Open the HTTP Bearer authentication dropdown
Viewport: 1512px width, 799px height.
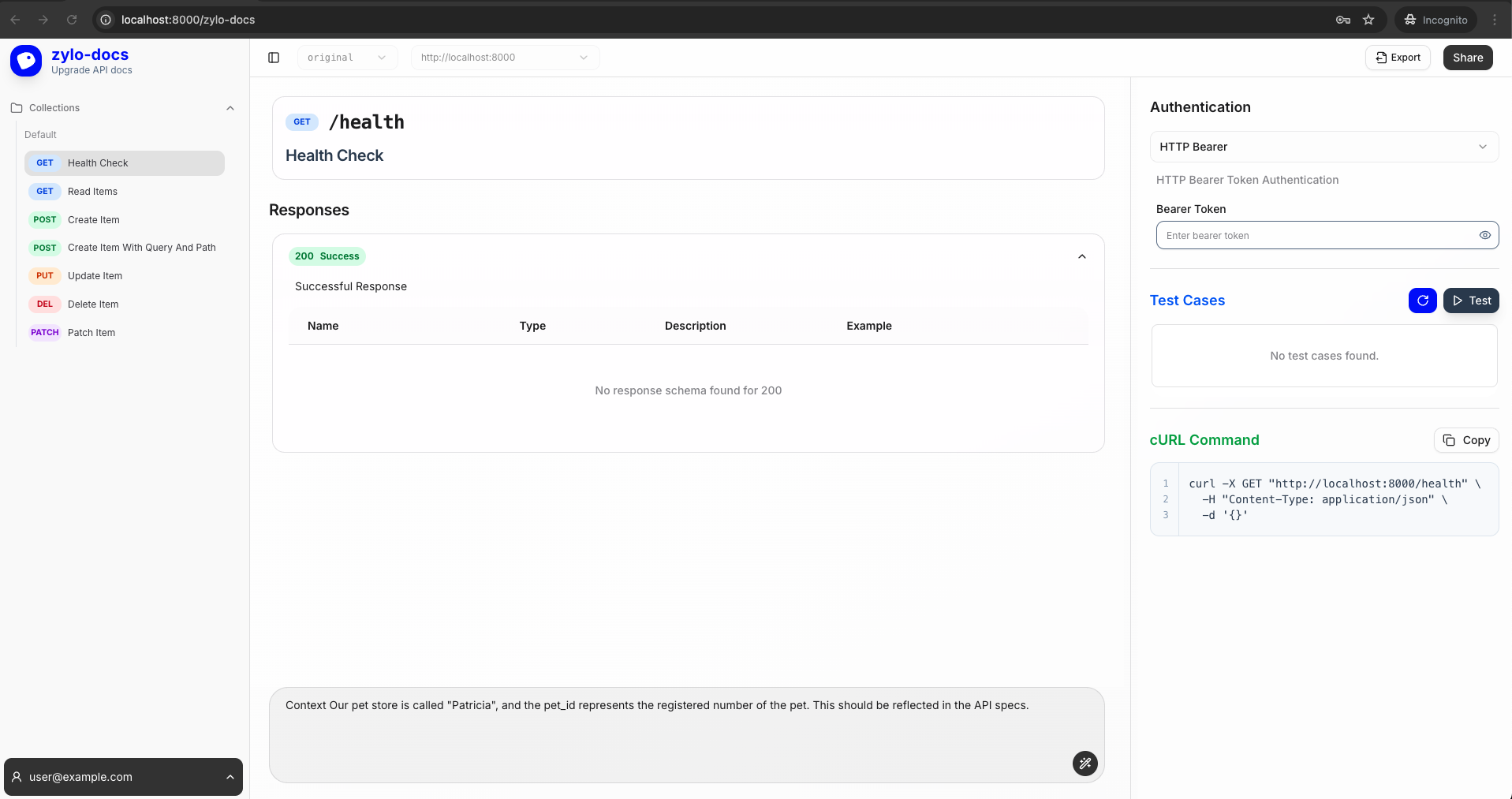pyautogui.click(x=1324, y=147)
